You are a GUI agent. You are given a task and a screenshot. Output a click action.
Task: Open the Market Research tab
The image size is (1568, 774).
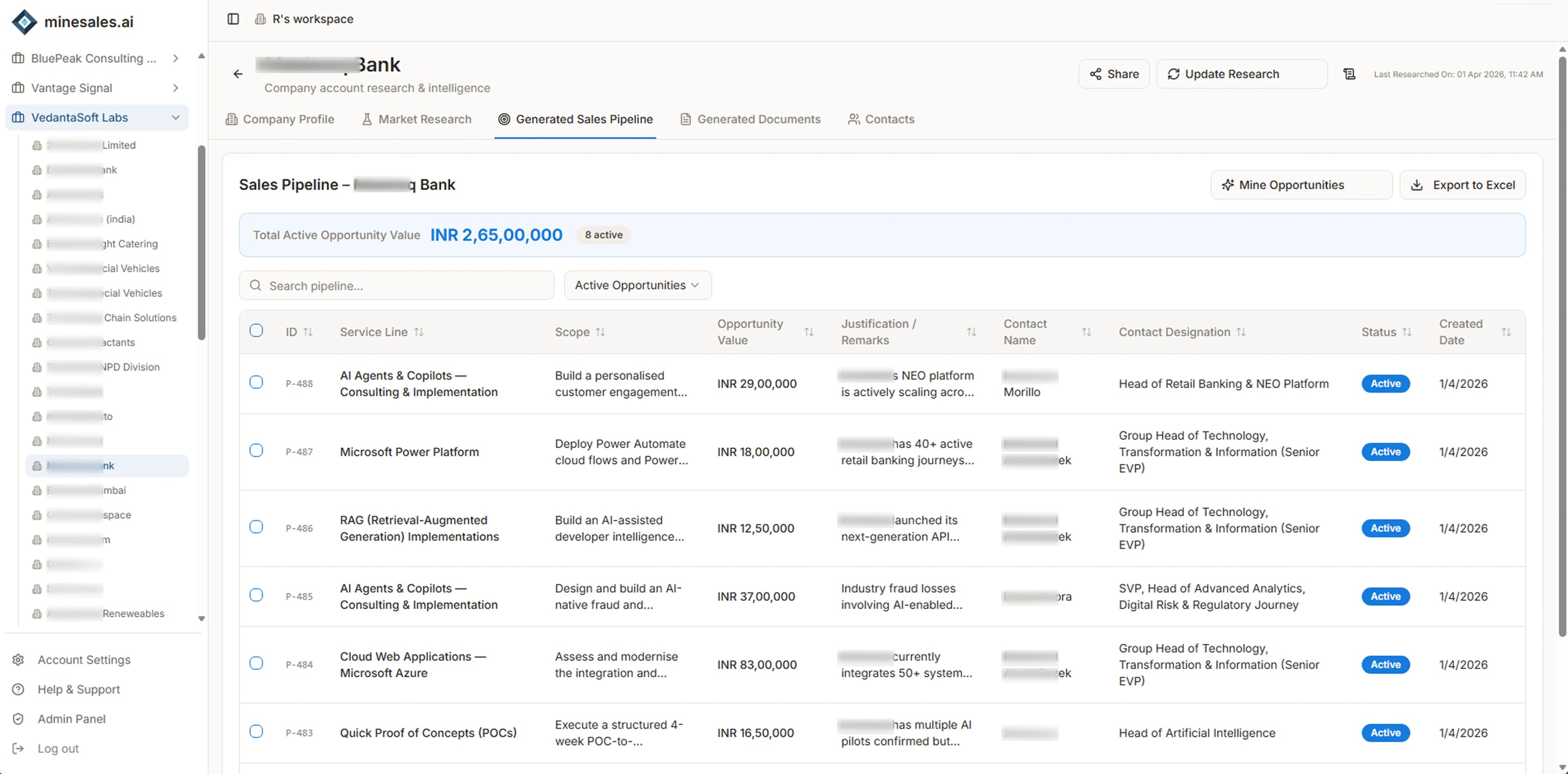tap(416, 119)
